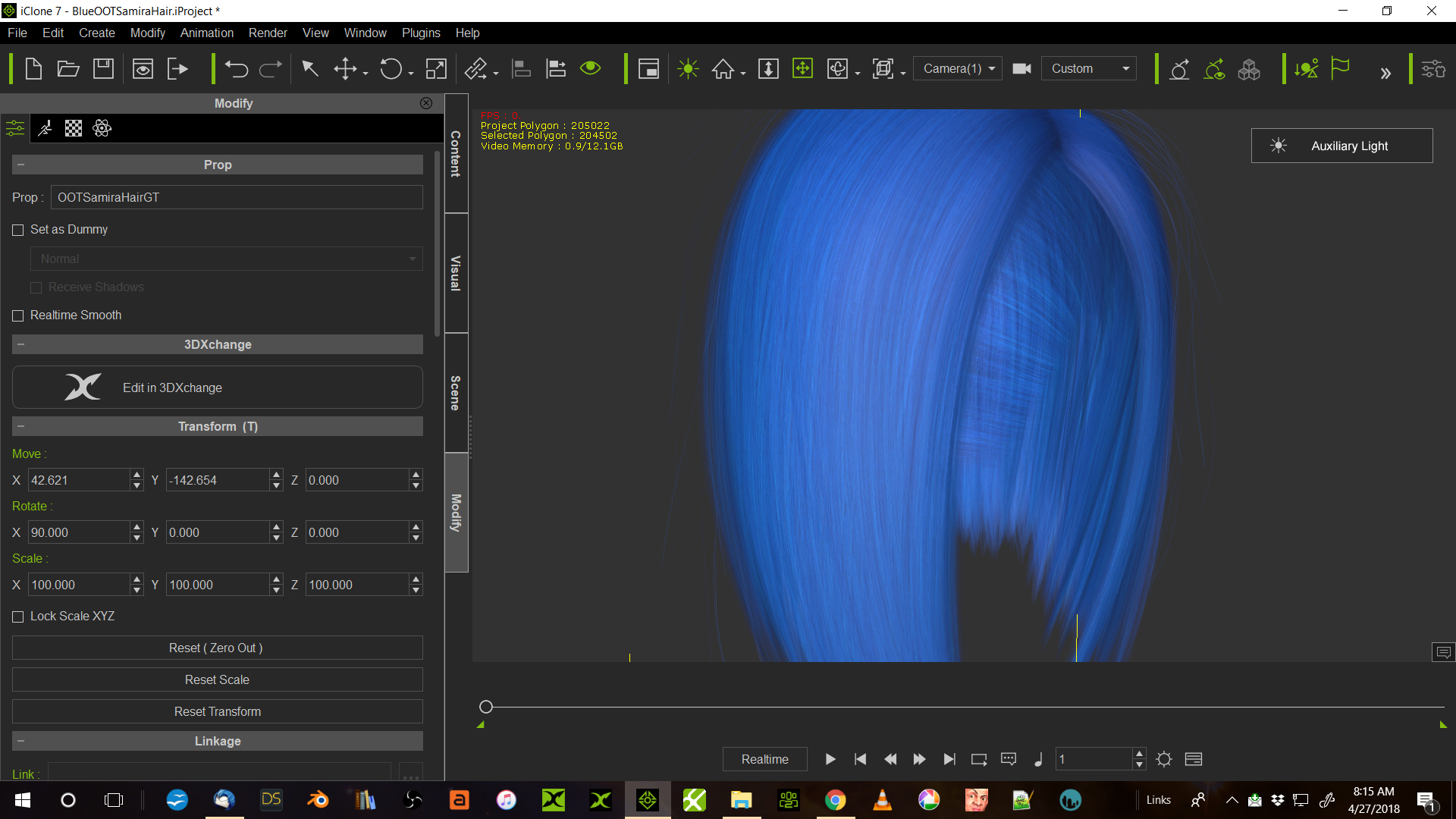Screen dimensions: 1456x819
Task: Click the Rotate X value field 90.000
Action: [79, 533]
